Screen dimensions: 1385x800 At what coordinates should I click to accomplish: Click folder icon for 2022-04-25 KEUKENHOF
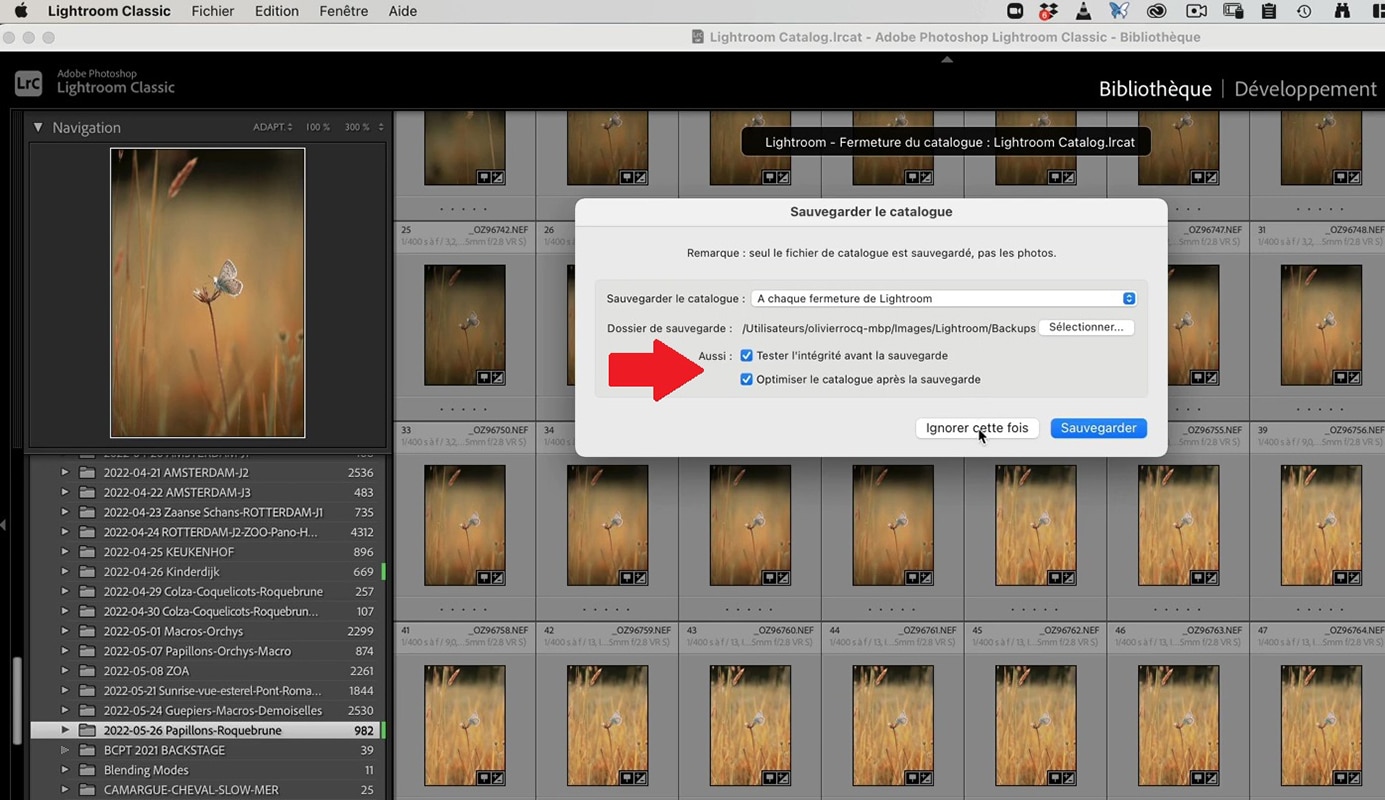(87, 552)
